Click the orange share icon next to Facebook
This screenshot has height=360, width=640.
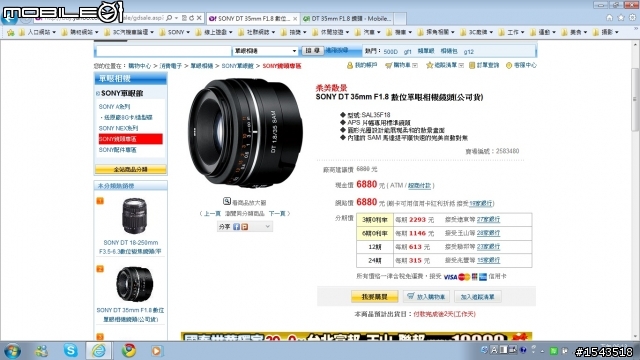click(244, 227)
